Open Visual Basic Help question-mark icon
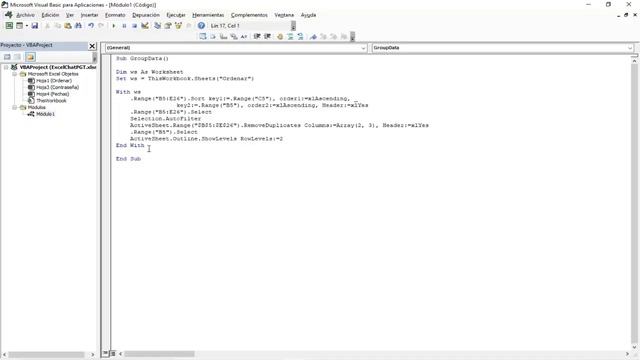Viewport: 640px width, 360px height. 201,26
